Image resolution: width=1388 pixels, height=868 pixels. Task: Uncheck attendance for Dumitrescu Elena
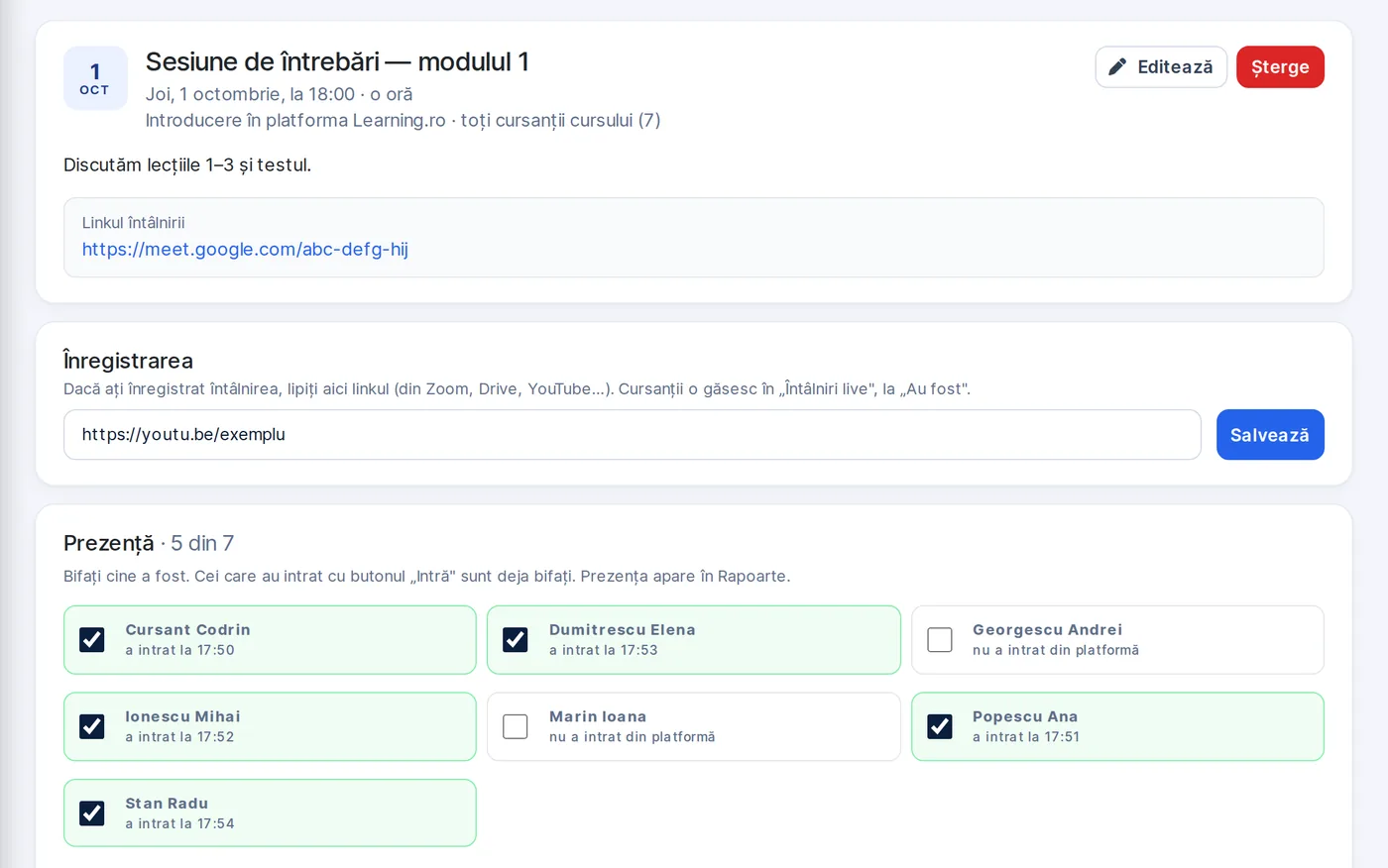[x=516, y=640]
